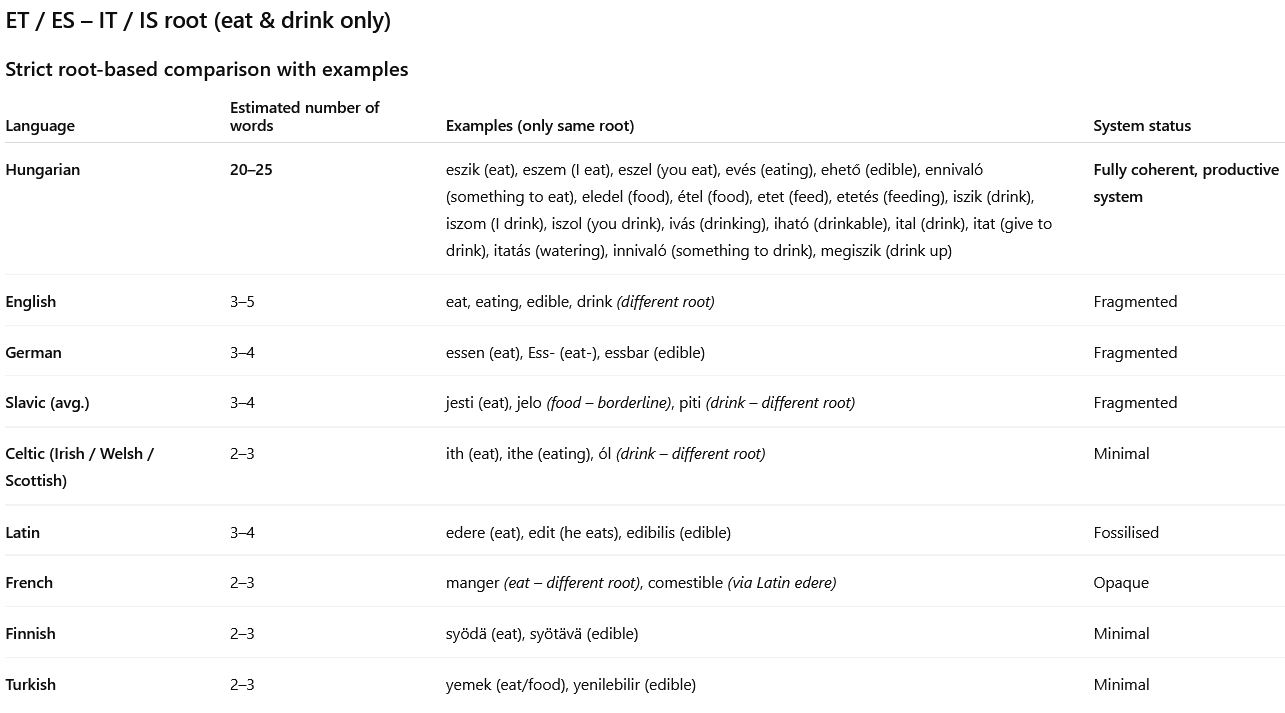Click 'Fully coherent, productive system' status cell

tap(1185, 183)
